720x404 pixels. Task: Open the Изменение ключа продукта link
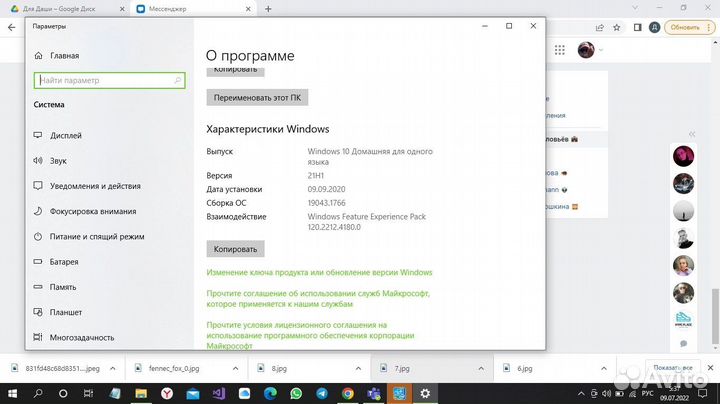(319, 272)
